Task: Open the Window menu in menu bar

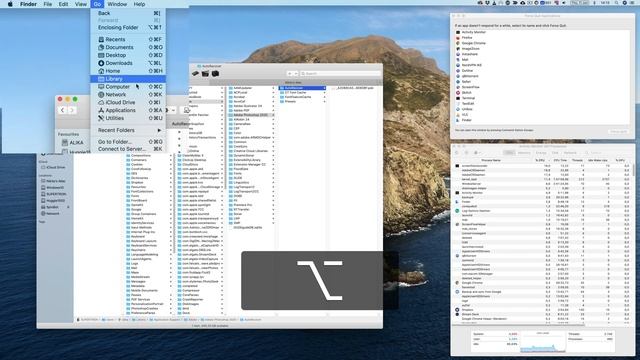Action: pyautogui.click(x=117, y=4)
